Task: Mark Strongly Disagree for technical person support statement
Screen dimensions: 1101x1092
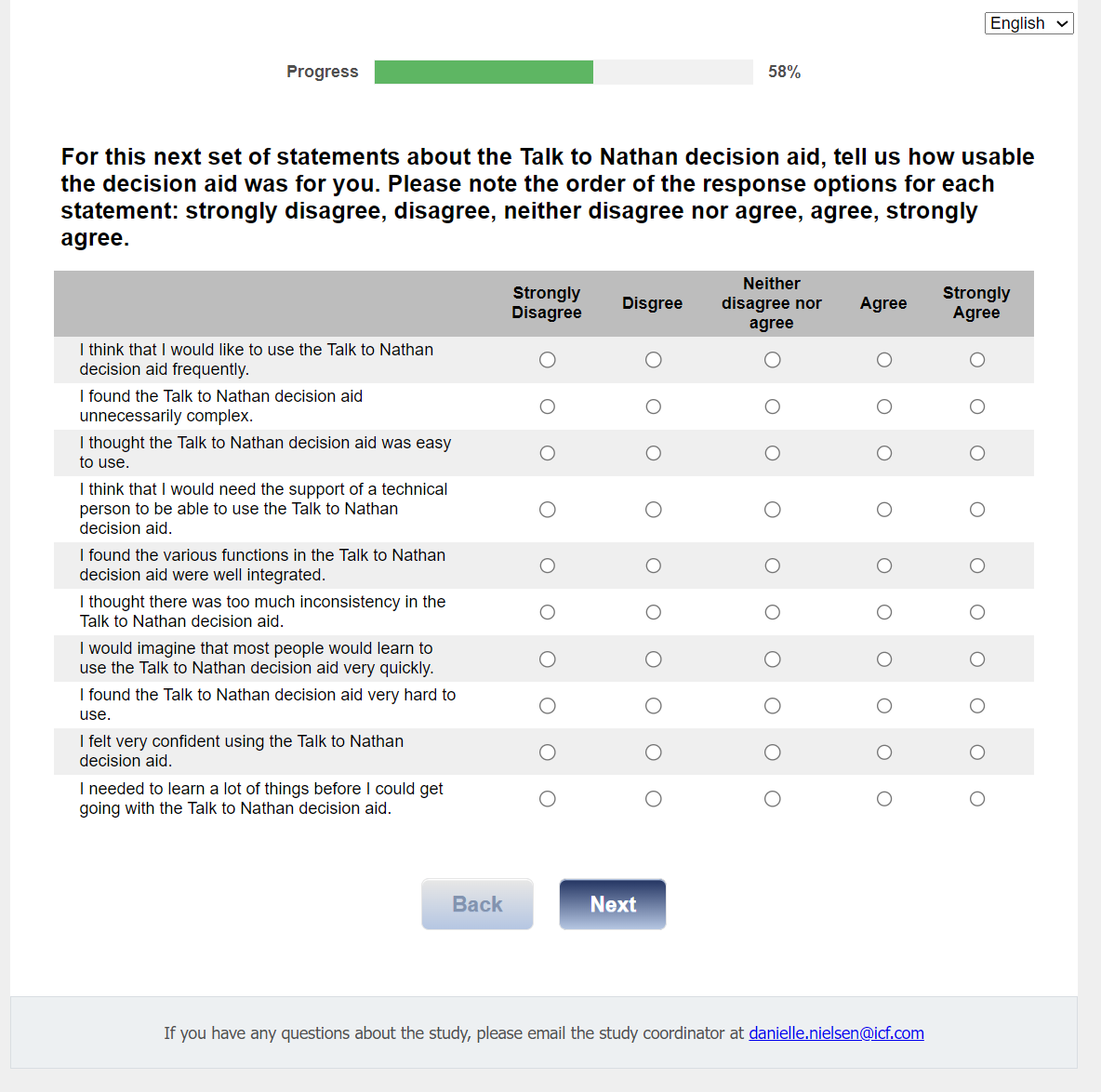Action: 548,510
